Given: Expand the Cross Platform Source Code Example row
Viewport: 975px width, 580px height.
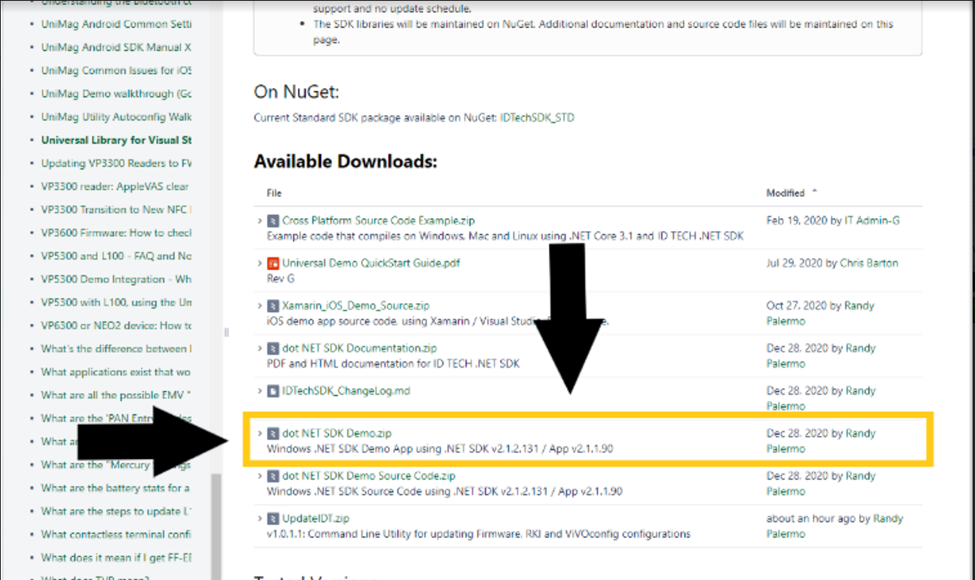Looking at the screenshot, I should click(259, 221).
